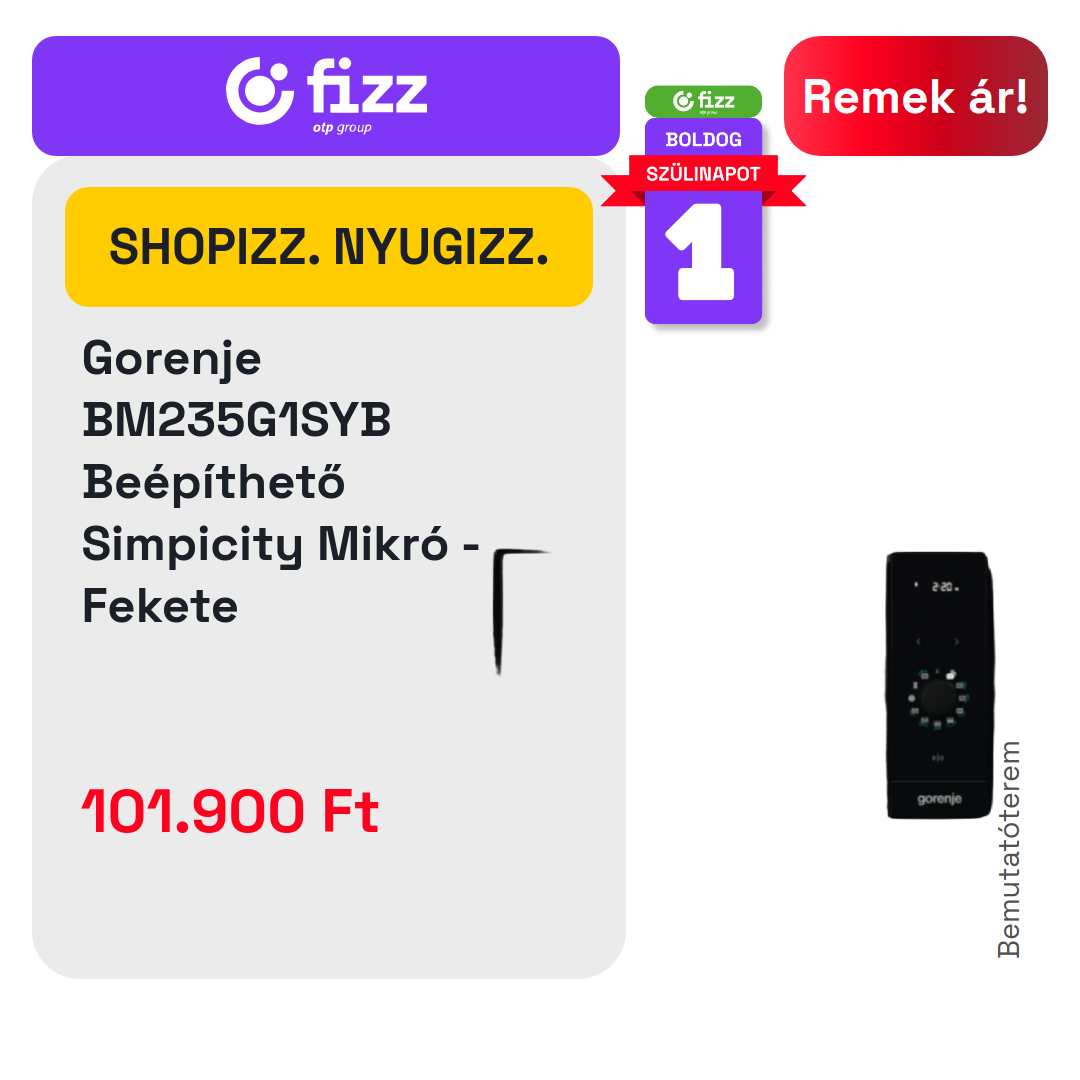Click the vertical Bemutatóterem label
The height and width of the screenshot is (1080, 1080).
pos(1008,849)
